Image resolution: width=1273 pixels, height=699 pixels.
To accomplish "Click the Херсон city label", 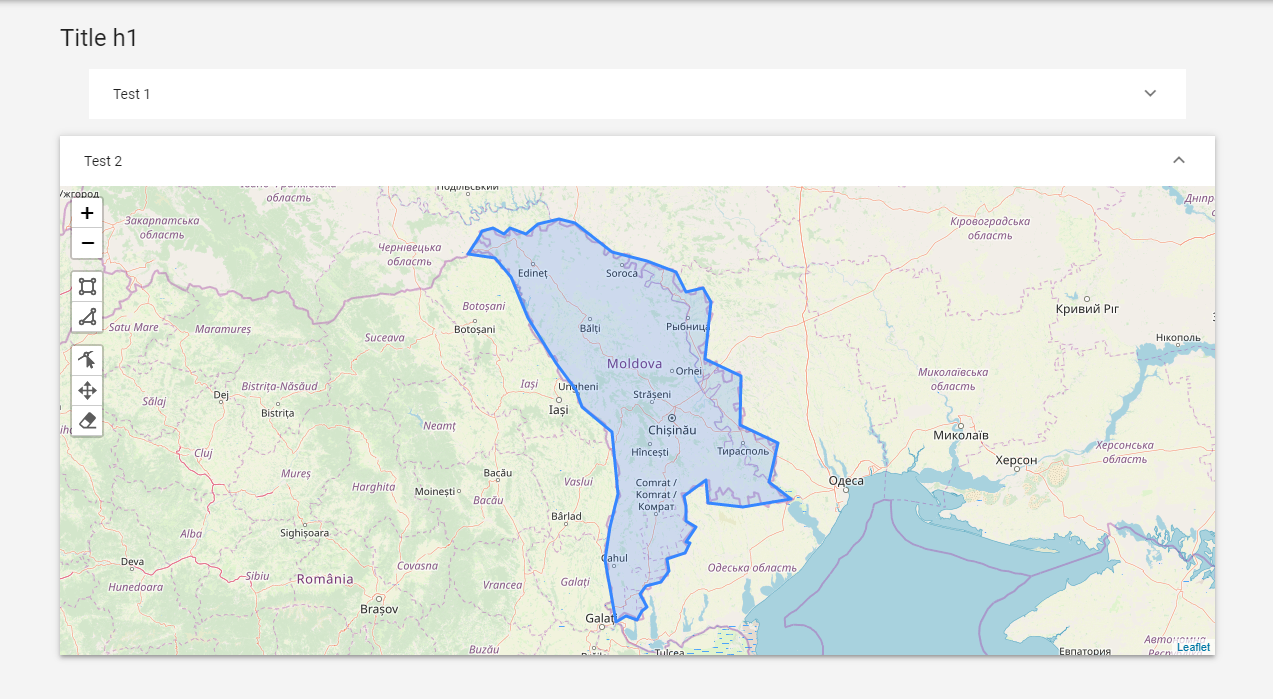I will pyautogui.click(x=1016, y=459).
